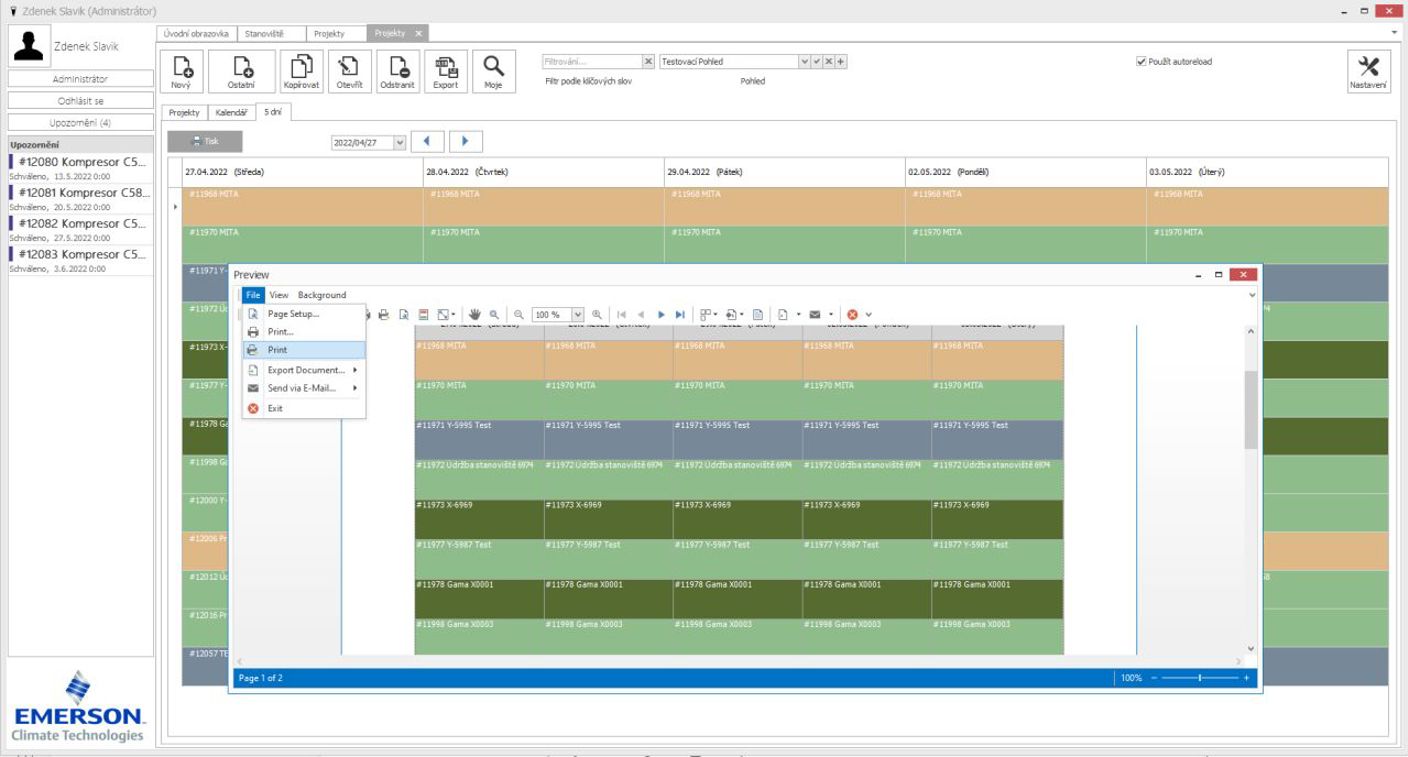
Task: Toggle the Použít autoreload checkbox
Action: [x=1141, y=61]
